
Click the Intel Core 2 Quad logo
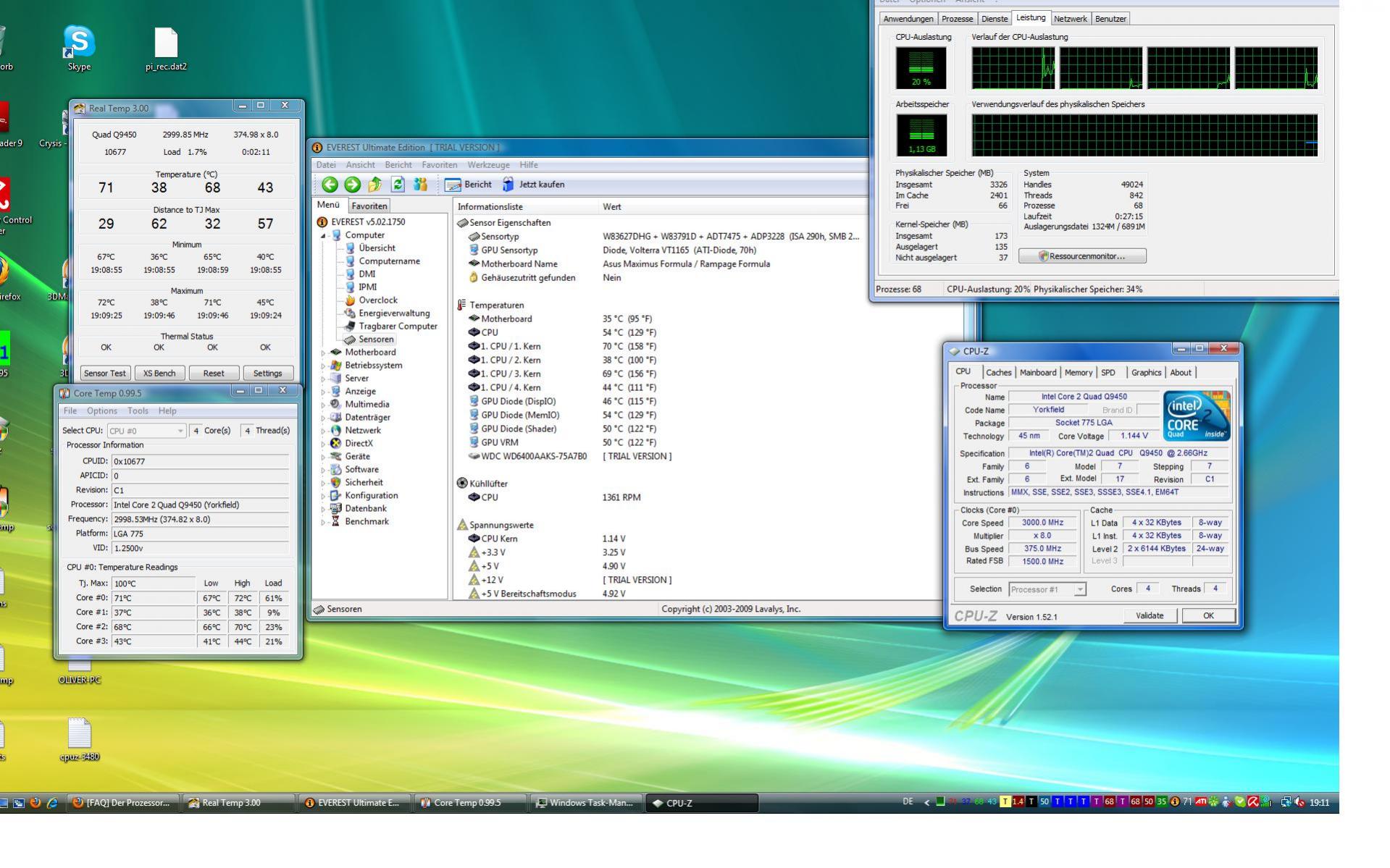tap(1197, 416)
